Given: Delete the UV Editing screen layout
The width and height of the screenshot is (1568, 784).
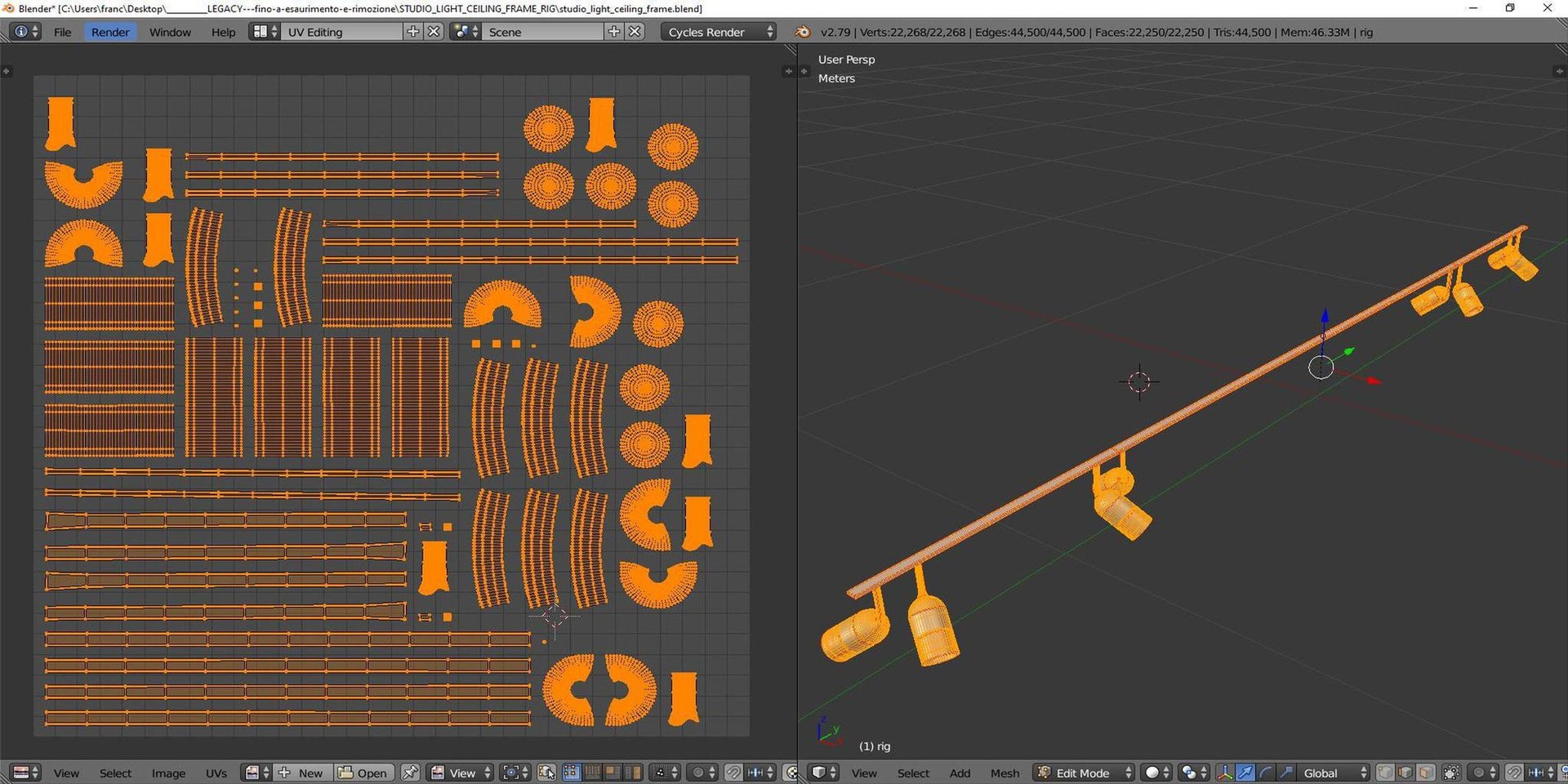Looking at the screenshot, I should pos(434,32).
